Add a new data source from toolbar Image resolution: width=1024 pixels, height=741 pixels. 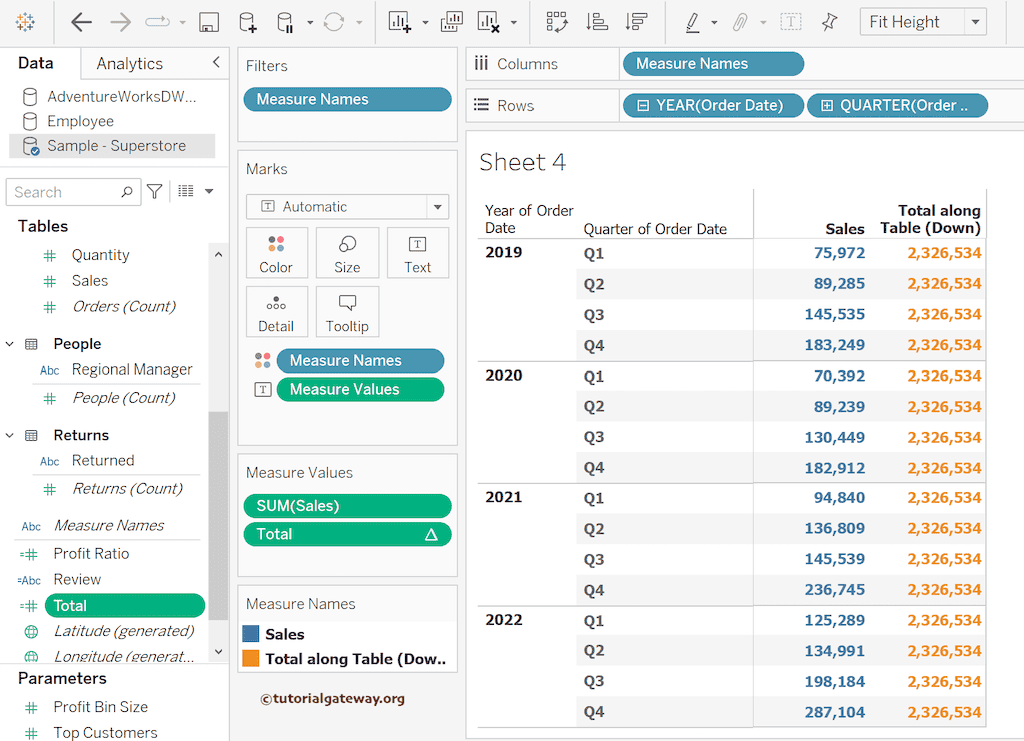[x=247, y=22]
